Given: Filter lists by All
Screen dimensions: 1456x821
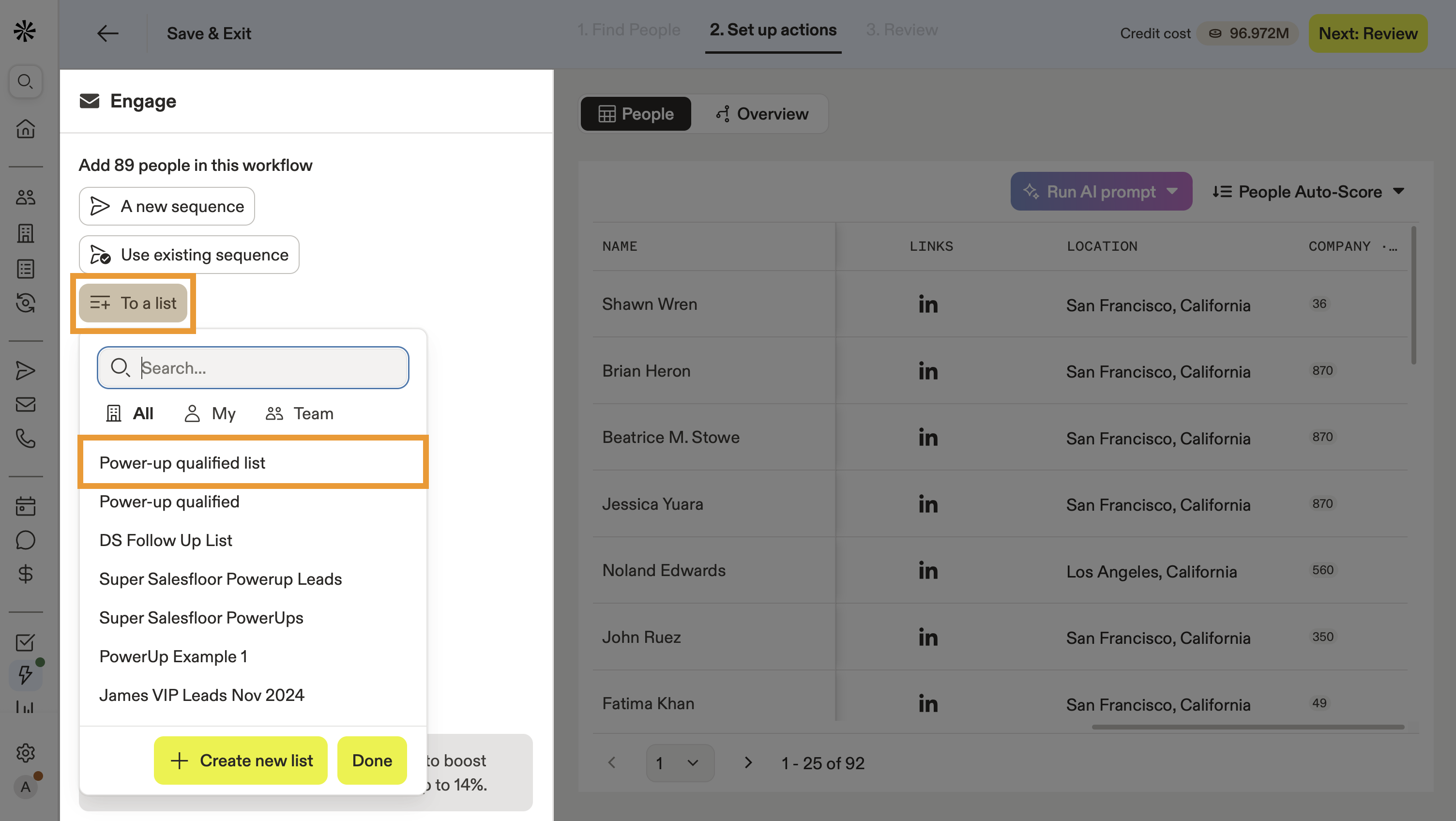Looking at the screenshot, I should [x=129, y=414].
